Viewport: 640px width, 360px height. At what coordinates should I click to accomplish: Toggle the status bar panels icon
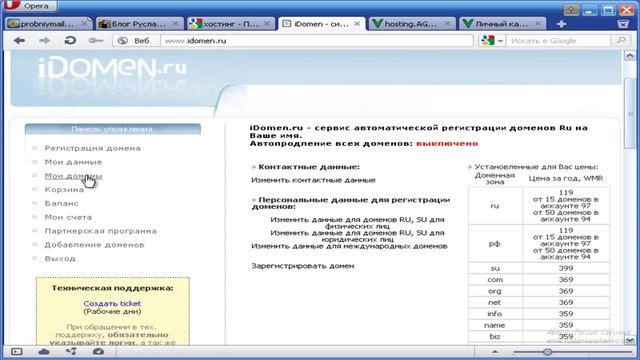coord(17,351)
